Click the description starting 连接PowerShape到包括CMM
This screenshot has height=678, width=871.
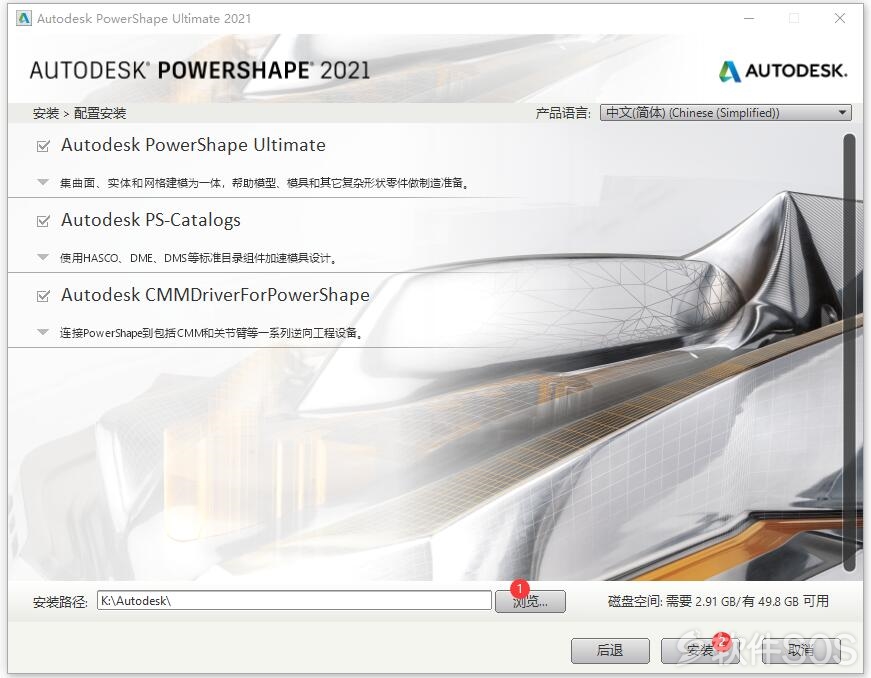211,333
